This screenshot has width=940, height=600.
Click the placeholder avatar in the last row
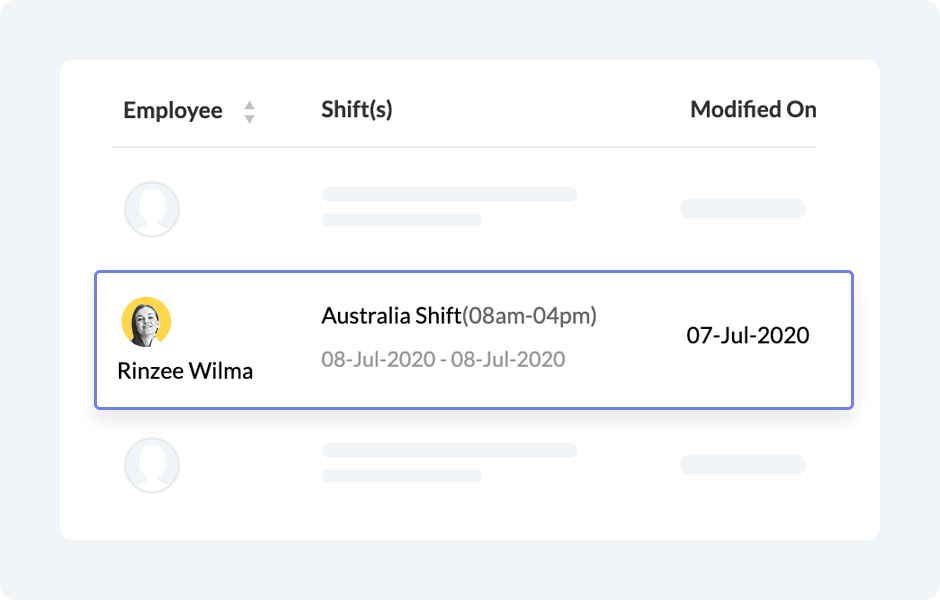click(x=152, y=465)
